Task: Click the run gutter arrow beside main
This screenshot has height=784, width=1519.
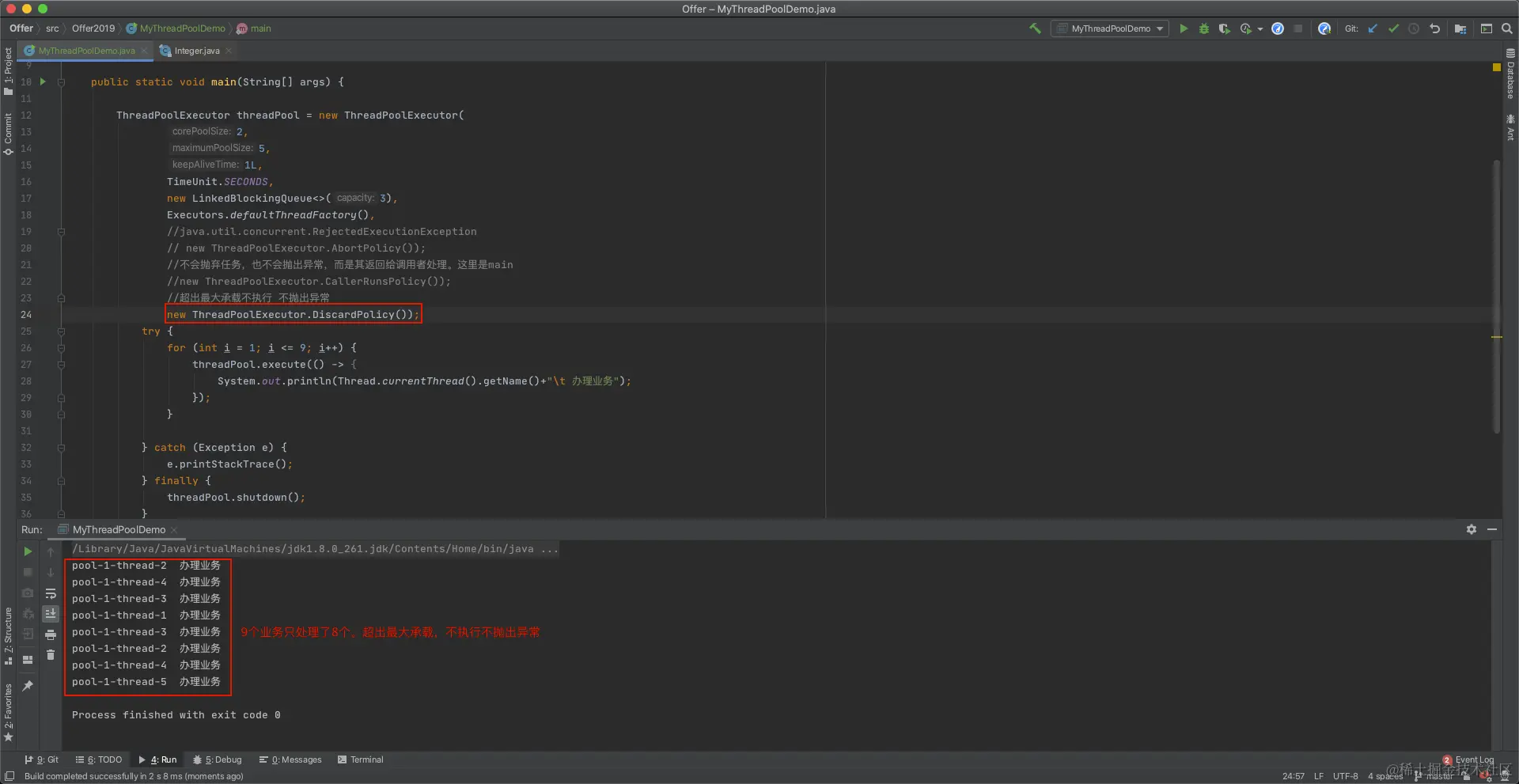Action: 43,81
